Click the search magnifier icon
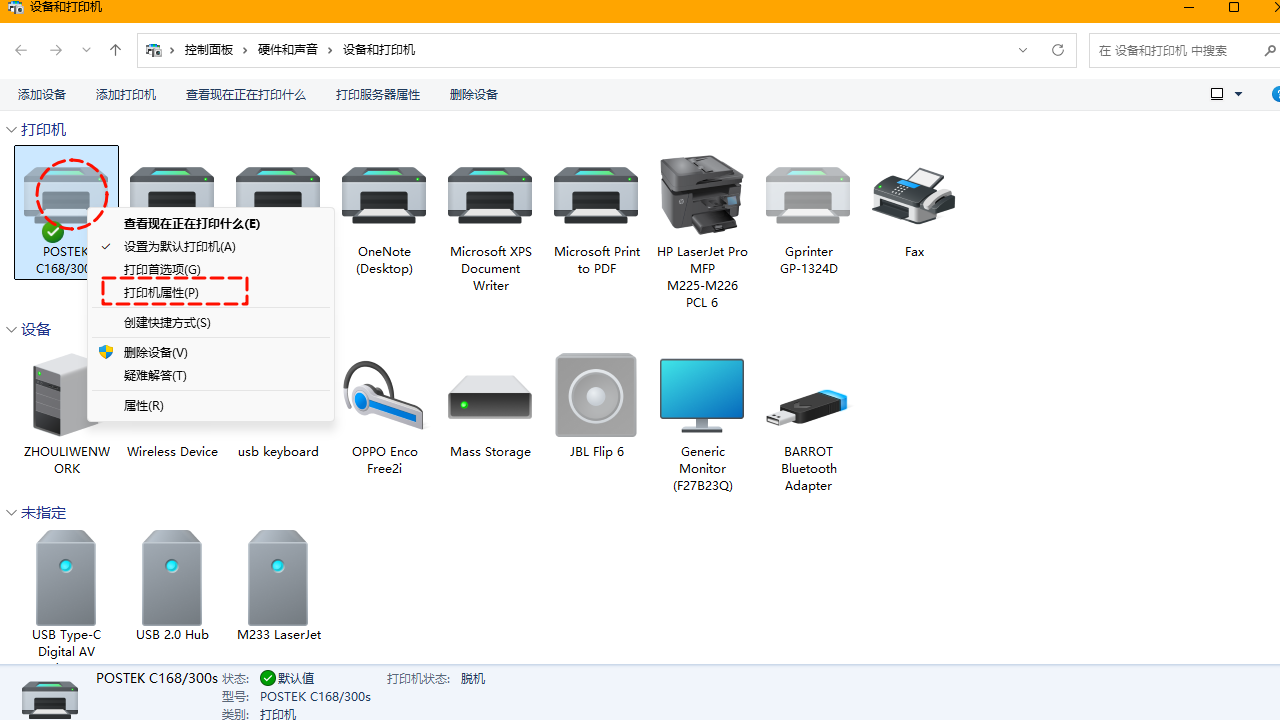The width and height of the screenshot is (1280, 720). click(1271, 50)
